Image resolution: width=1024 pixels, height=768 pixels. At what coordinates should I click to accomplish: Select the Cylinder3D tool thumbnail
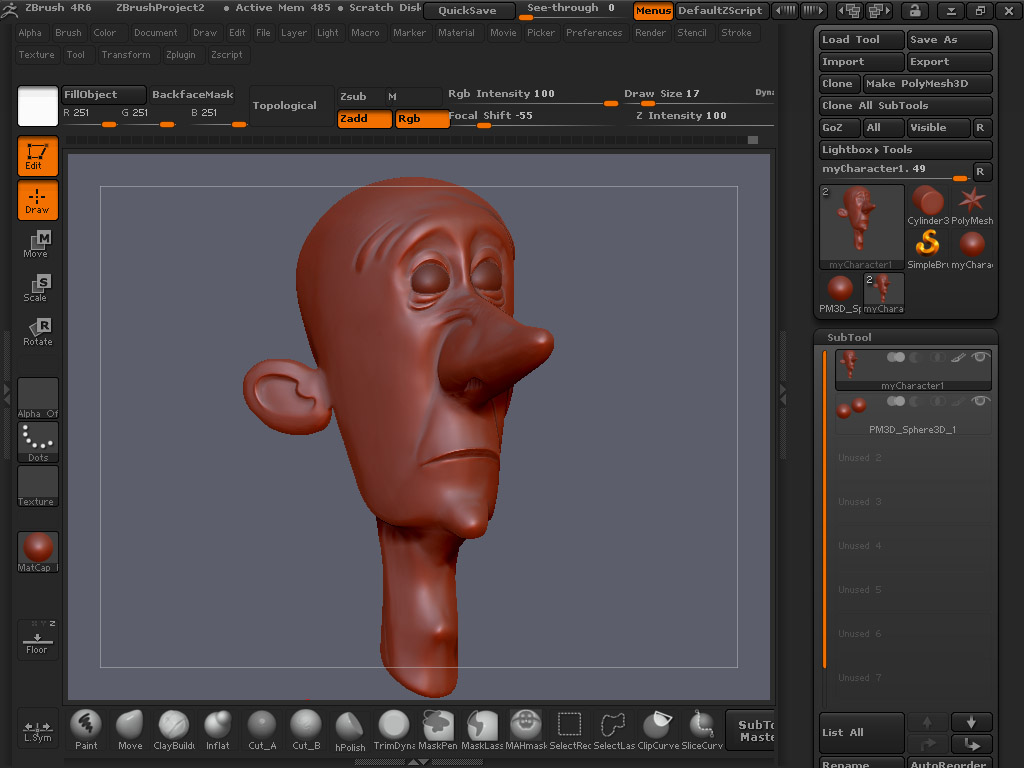coord(927,206)
